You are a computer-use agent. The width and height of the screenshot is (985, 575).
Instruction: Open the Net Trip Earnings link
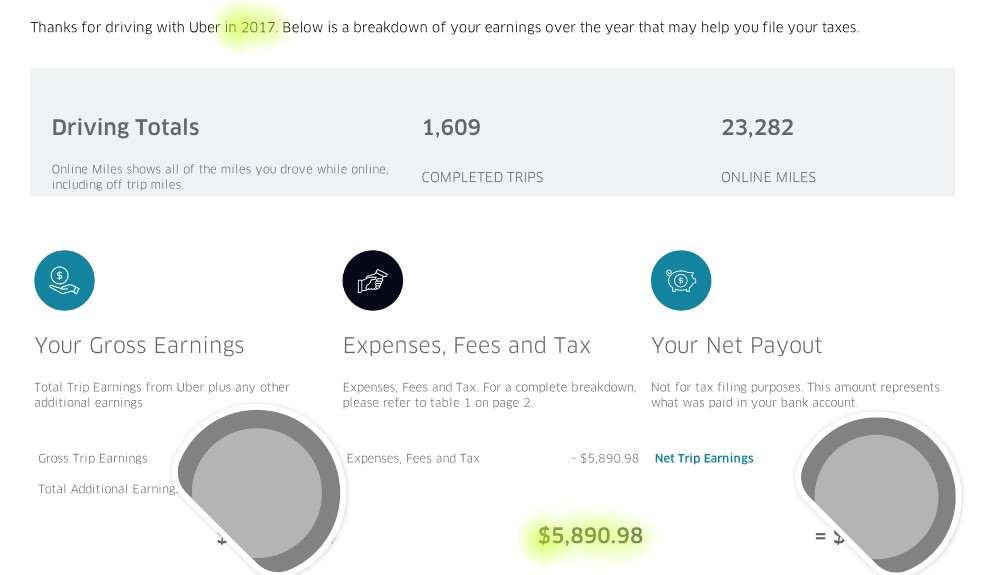pos(704,458)
